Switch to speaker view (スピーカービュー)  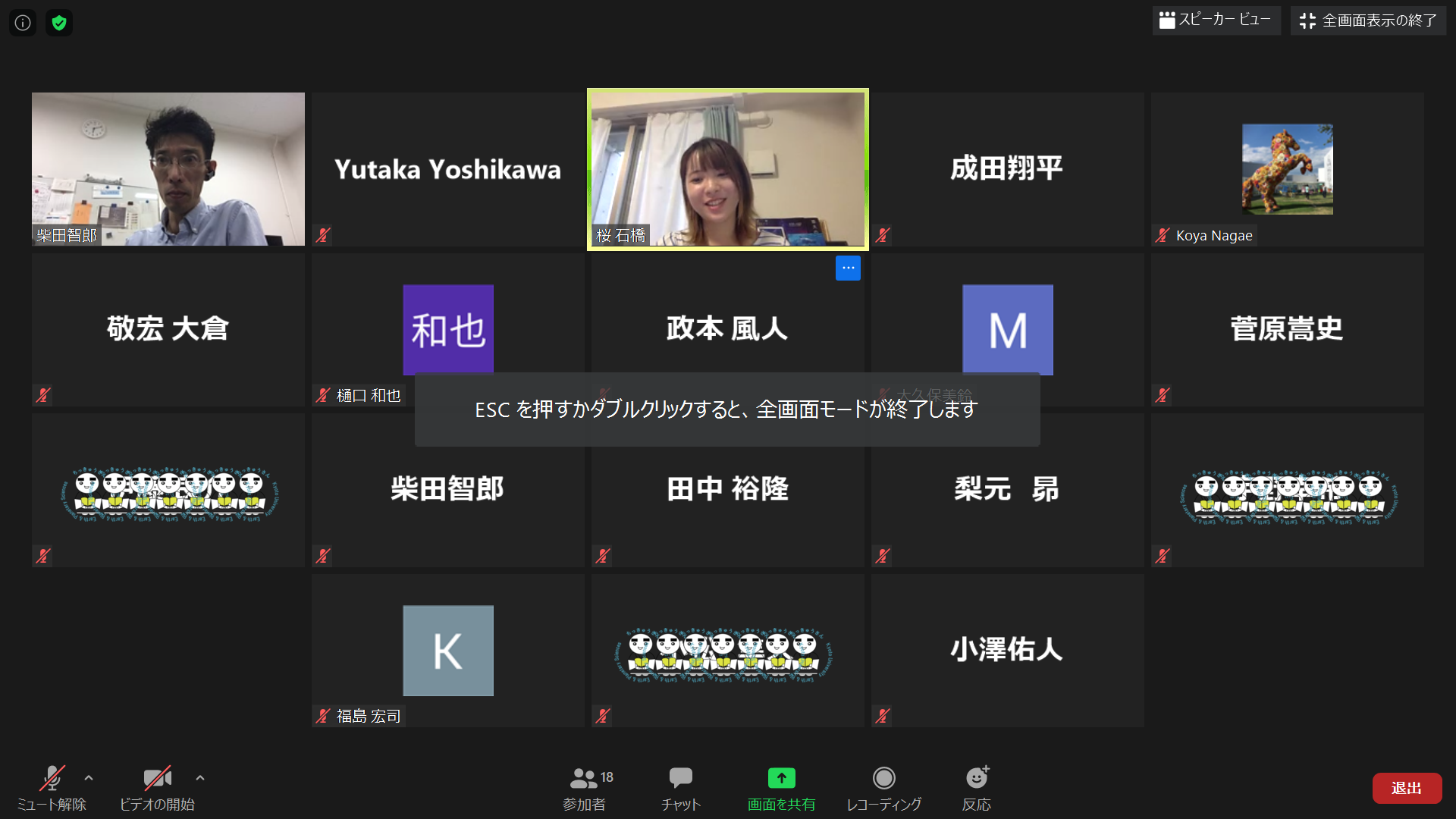pyautogui.click(x=1216, y=20)
